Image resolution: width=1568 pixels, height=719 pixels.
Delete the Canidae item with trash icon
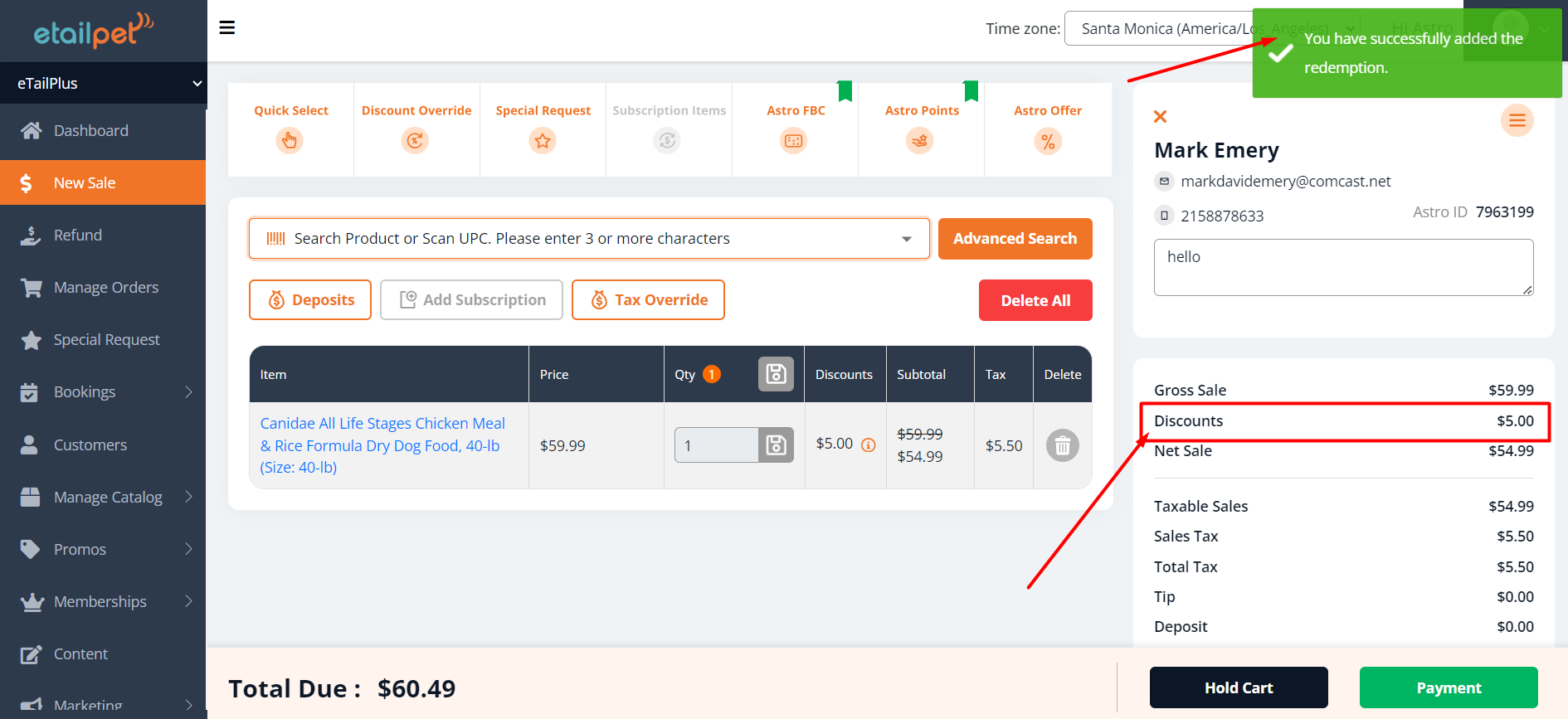(1062, 446)
